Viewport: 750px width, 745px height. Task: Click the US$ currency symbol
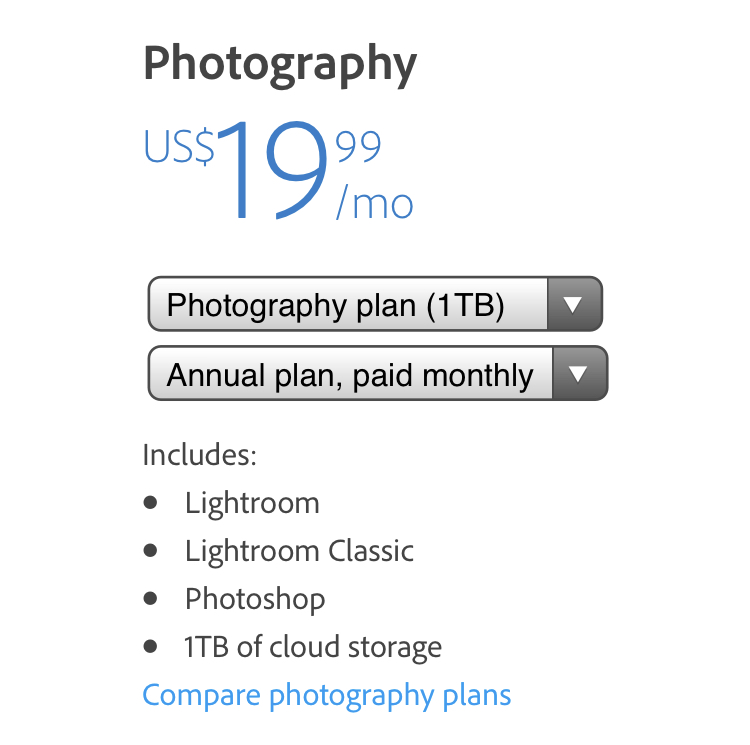coord(179,146)
